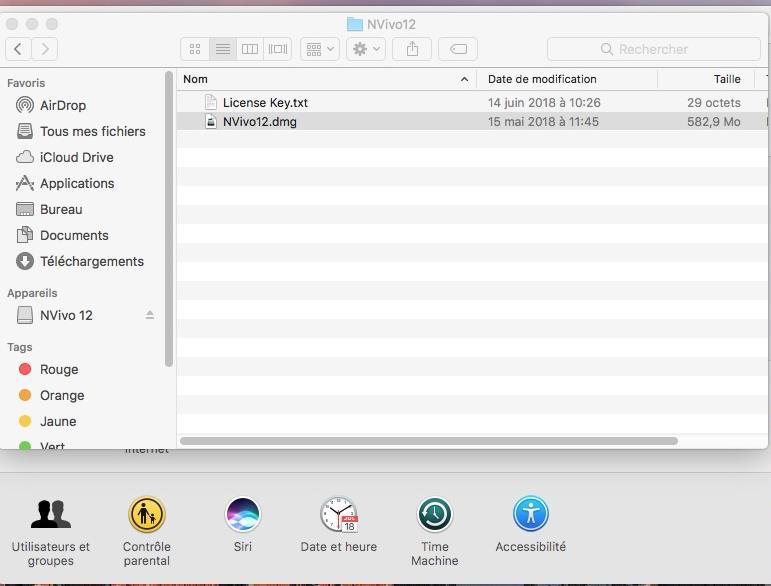The width and height of the screenshot is (771, 586).
Task: Sort by Taille column header
Action: point(726,79)
